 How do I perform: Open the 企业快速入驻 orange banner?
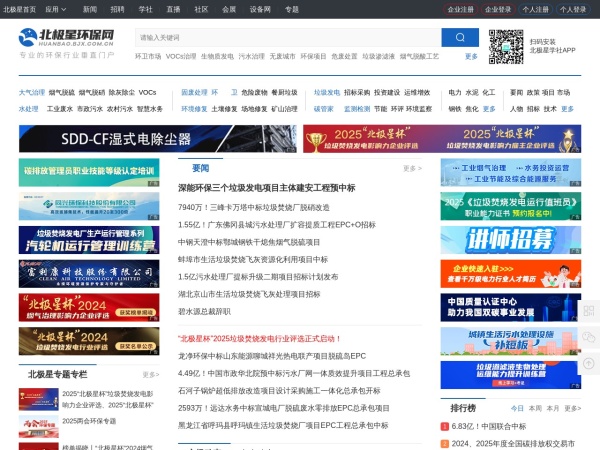[511, 274]
